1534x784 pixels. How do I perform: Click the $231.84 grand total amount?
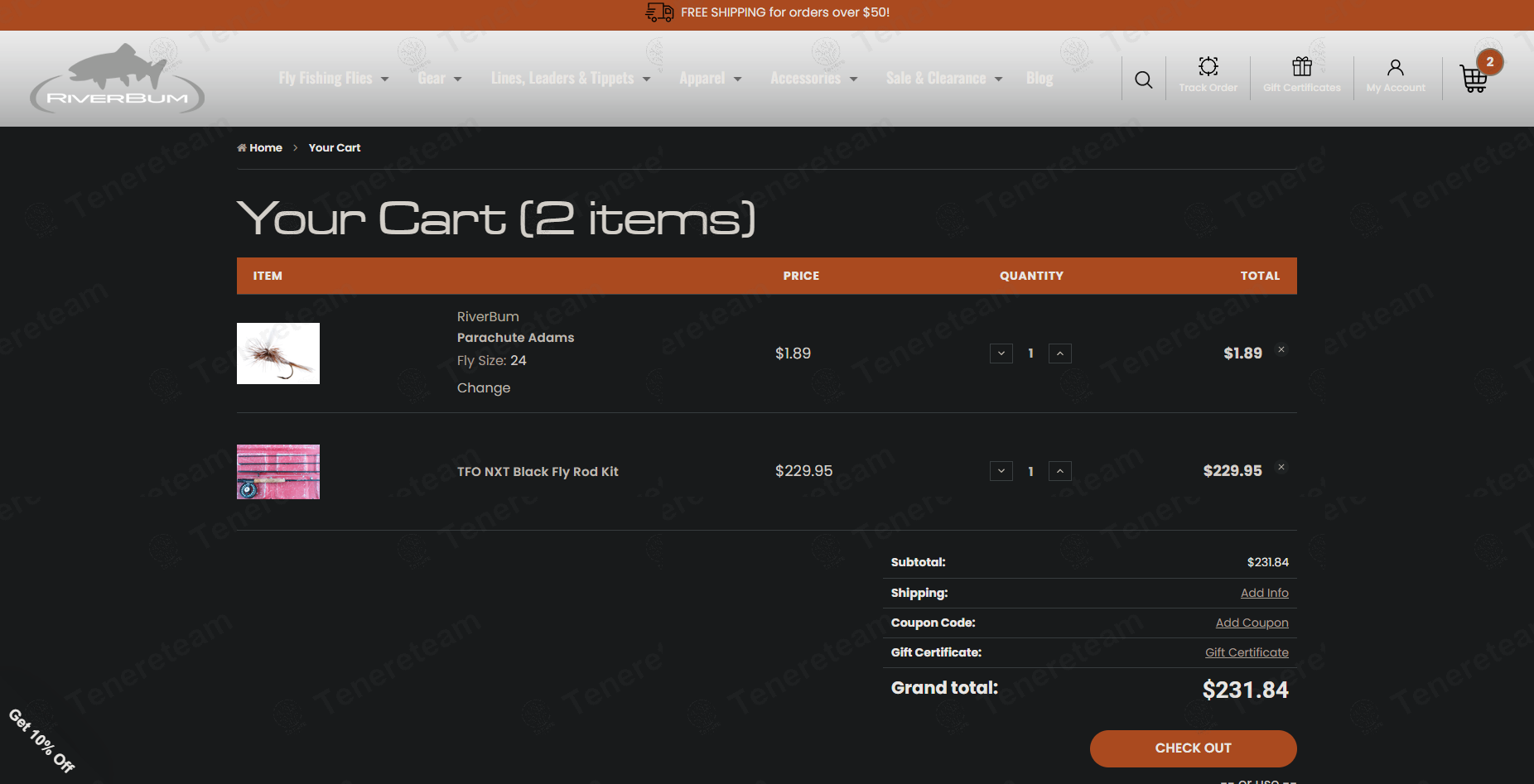pos(1246,690)
